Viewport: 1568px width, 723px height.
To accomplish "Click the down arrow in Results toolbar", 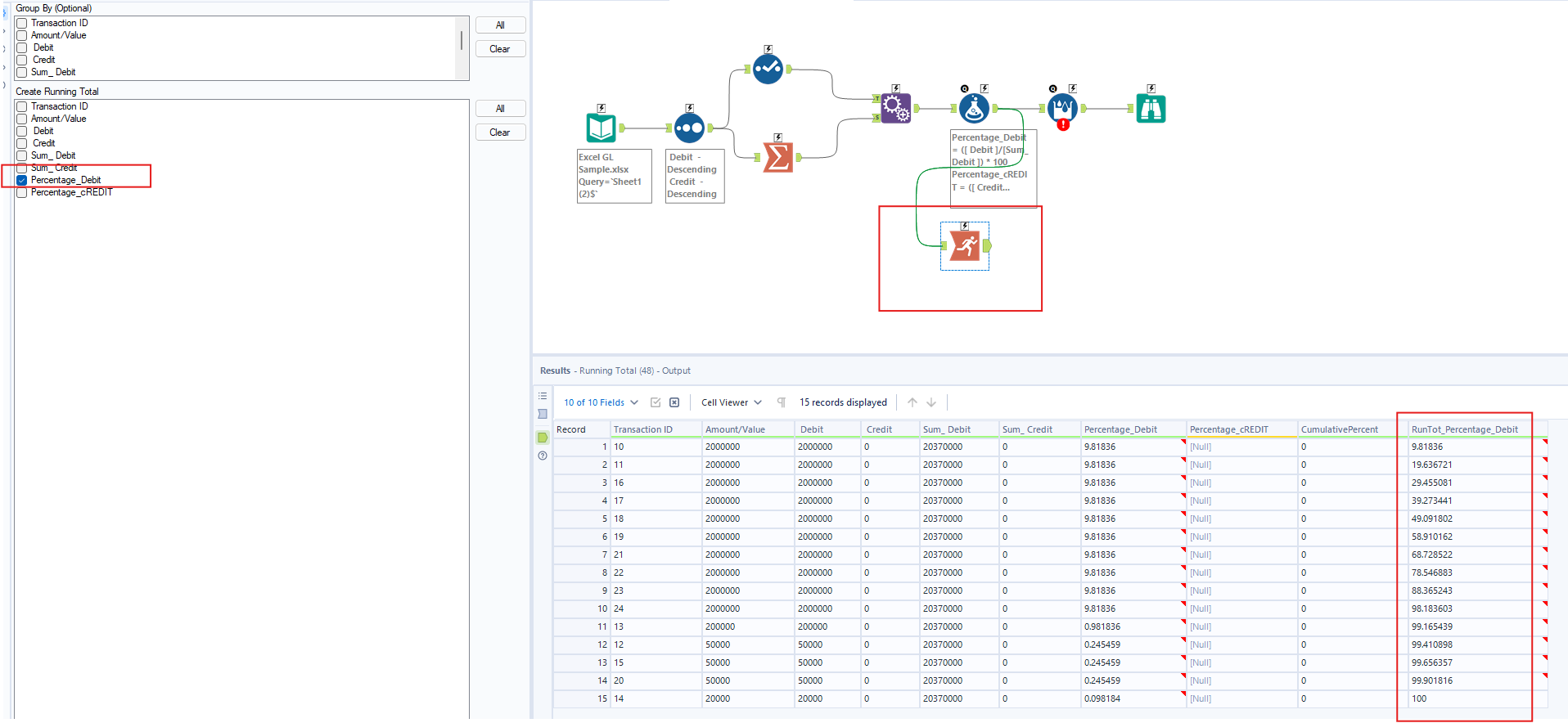I will coord(931,402).
